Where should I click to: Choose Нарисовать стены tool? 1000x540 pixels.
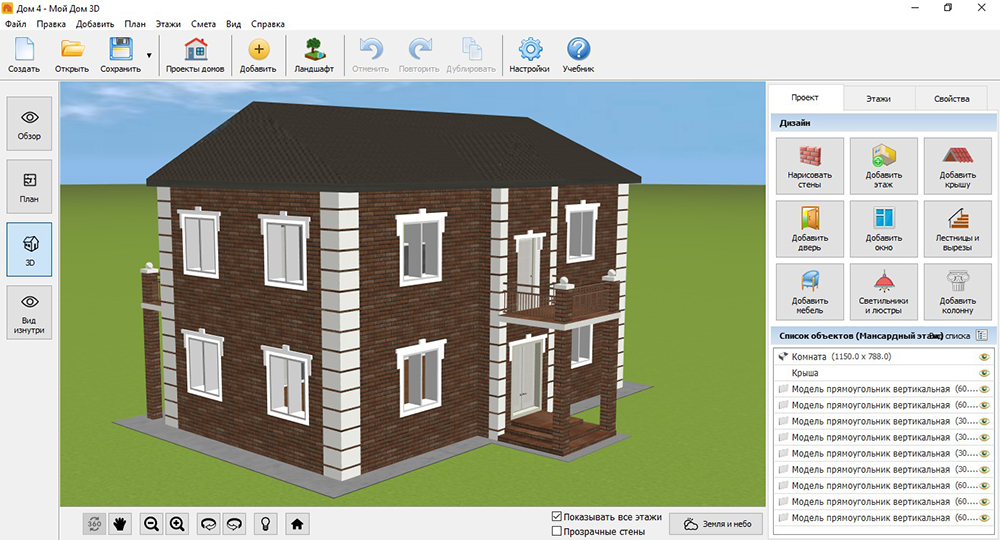pos(810,166)
